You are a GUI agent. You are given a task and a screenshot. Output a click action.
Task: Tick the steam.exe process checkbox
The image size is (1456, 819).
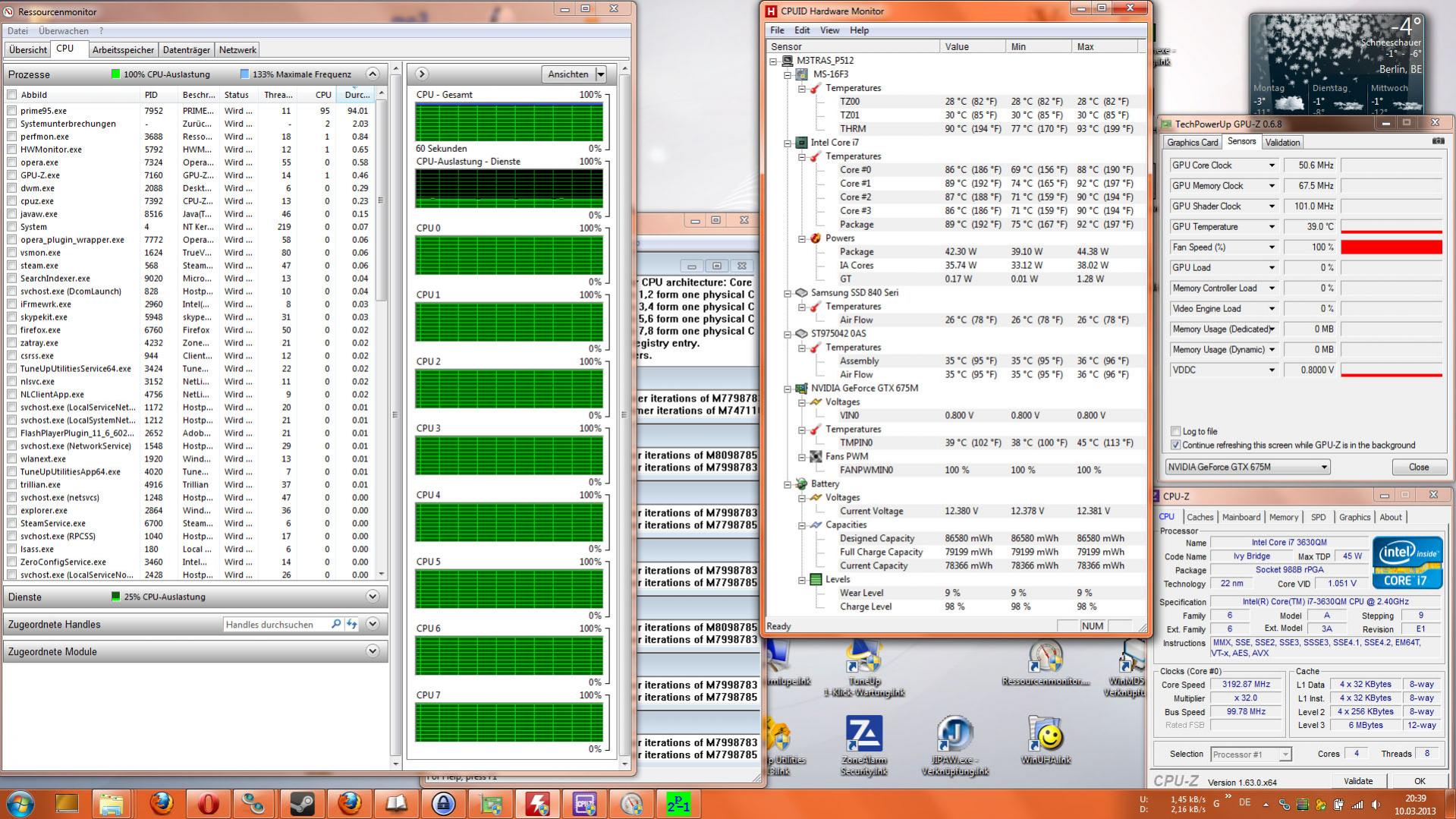[12, 266]
